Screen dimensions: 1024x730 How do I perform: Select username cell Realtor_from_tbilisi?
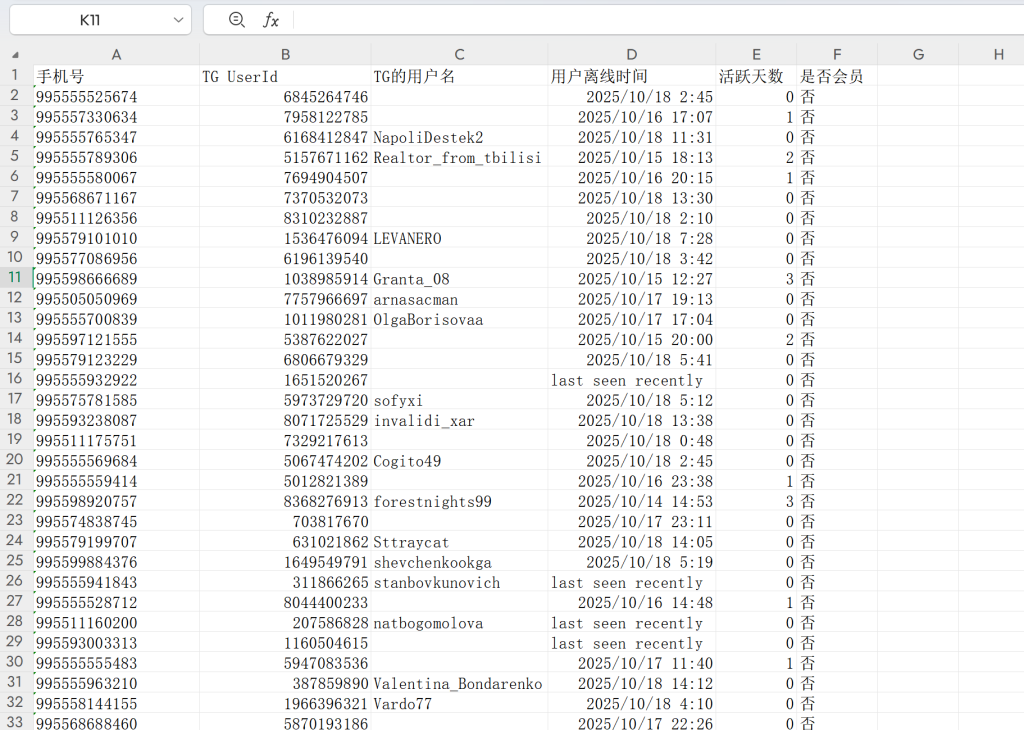pos(459,157)
